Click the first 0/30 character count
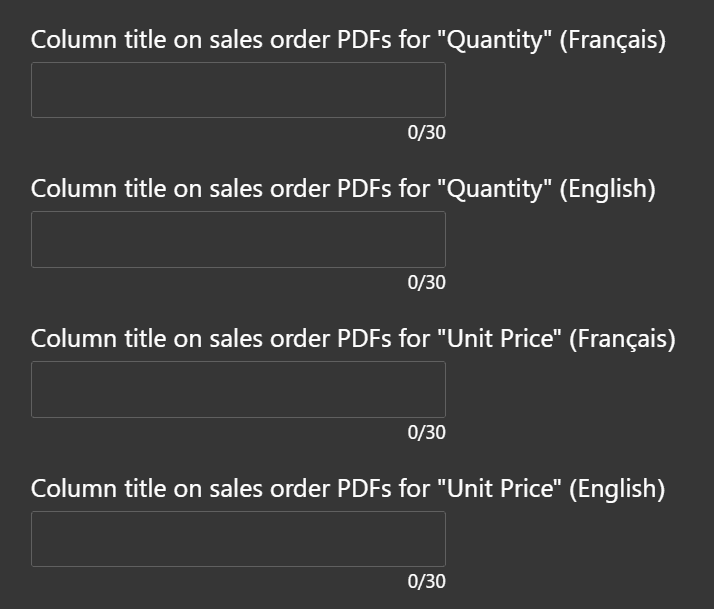The width and height of the screenshot is (714, 609). (x=426, y=133)
